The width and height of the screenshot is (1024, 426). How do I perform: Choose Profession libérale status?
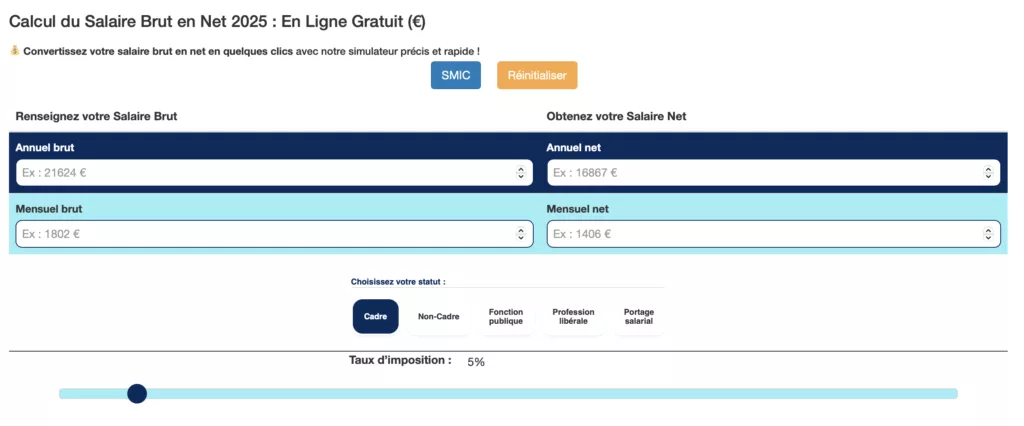click(573, 316)
